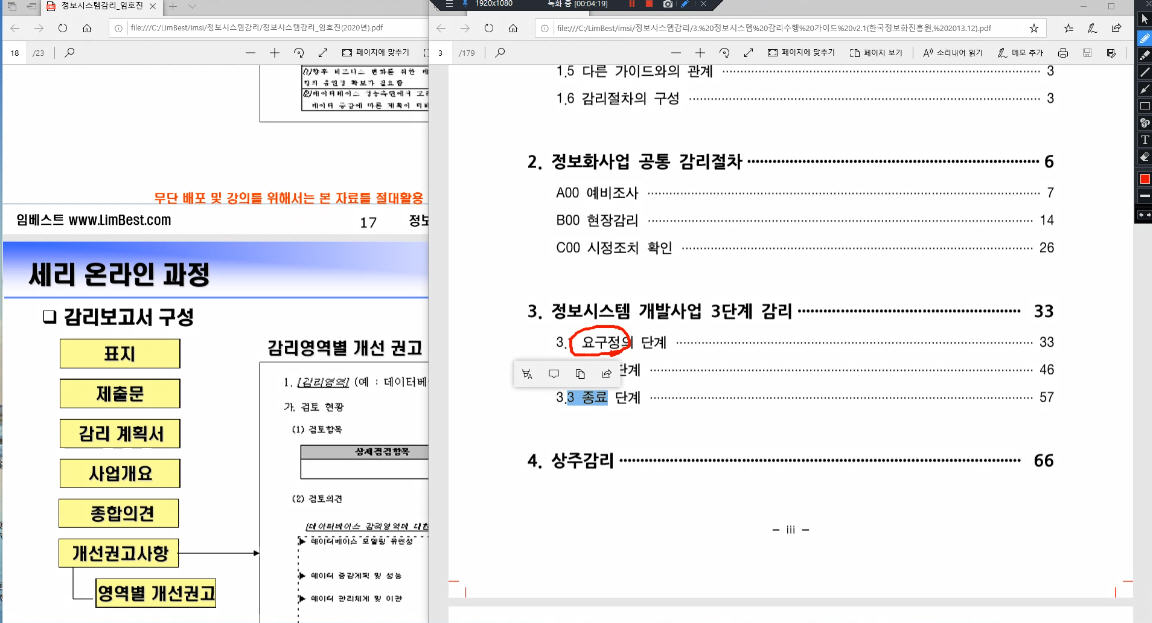Screen dimensions: 1152x623
Task: Close the 정보시스템감리_임호진 tab
Action: 152,6
